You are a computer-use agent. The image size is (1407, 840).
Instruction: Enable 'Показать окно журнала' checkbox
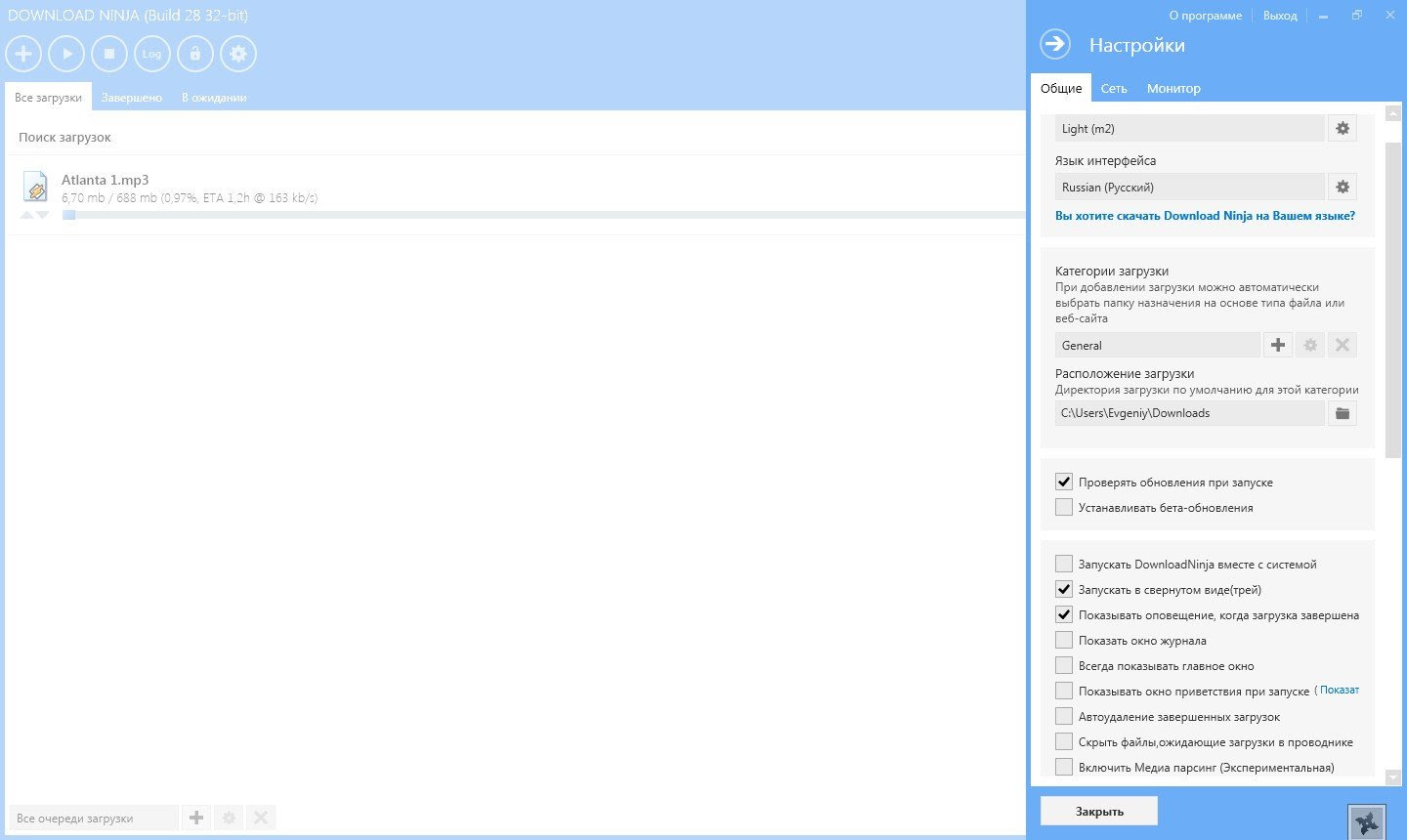(x=1064, y=640)
